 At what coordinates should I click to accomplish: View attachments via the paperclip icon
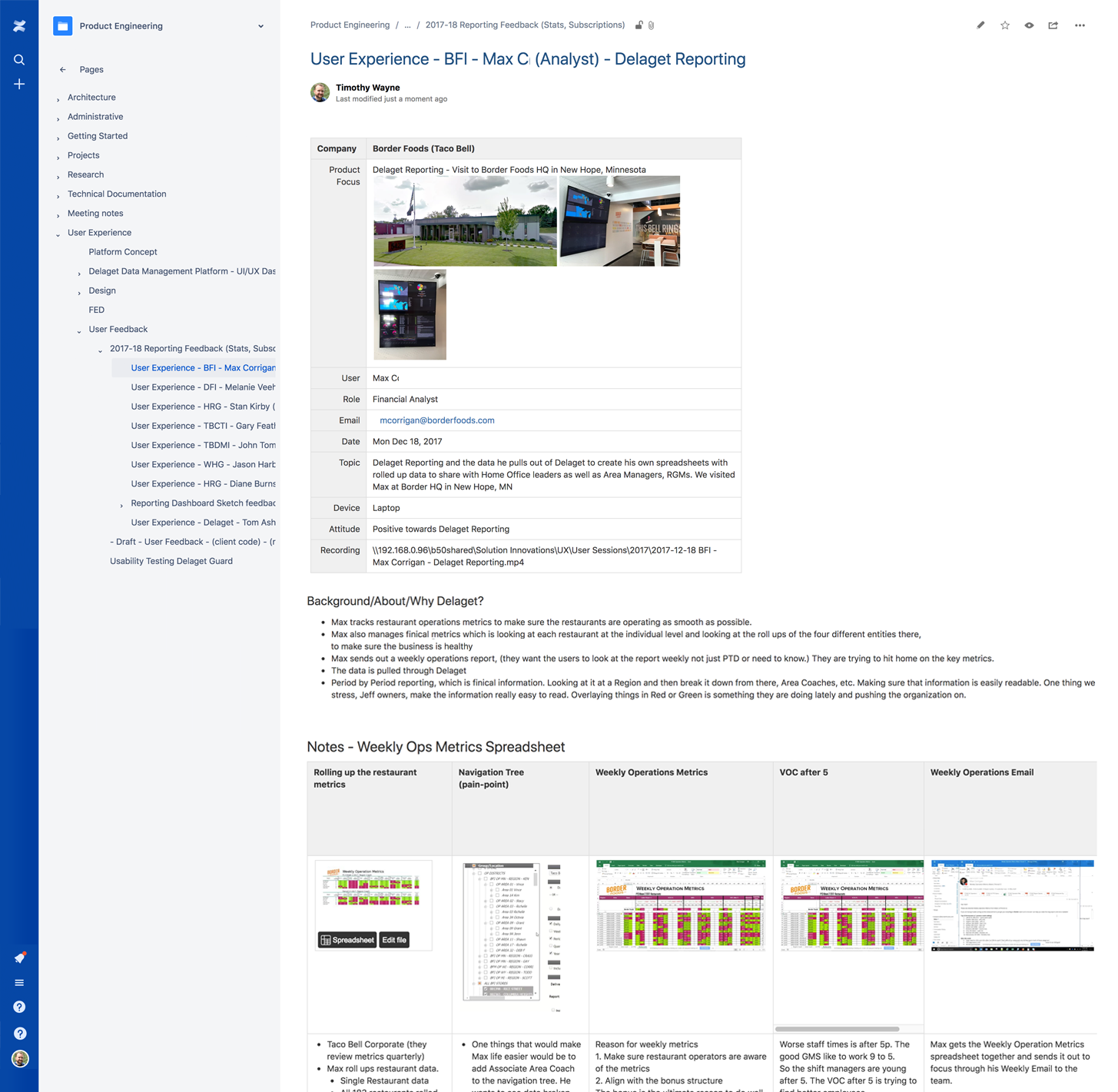pyautogui.click(x=651, y=25)
